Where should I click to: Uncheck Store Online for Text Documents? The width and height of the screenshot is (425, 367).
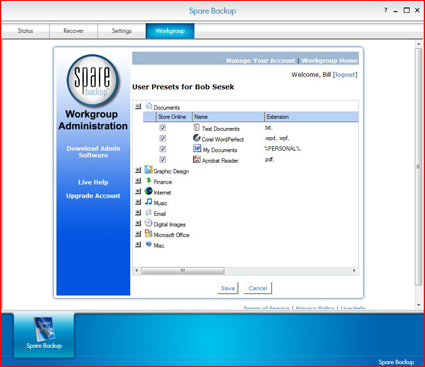(163, 128)
